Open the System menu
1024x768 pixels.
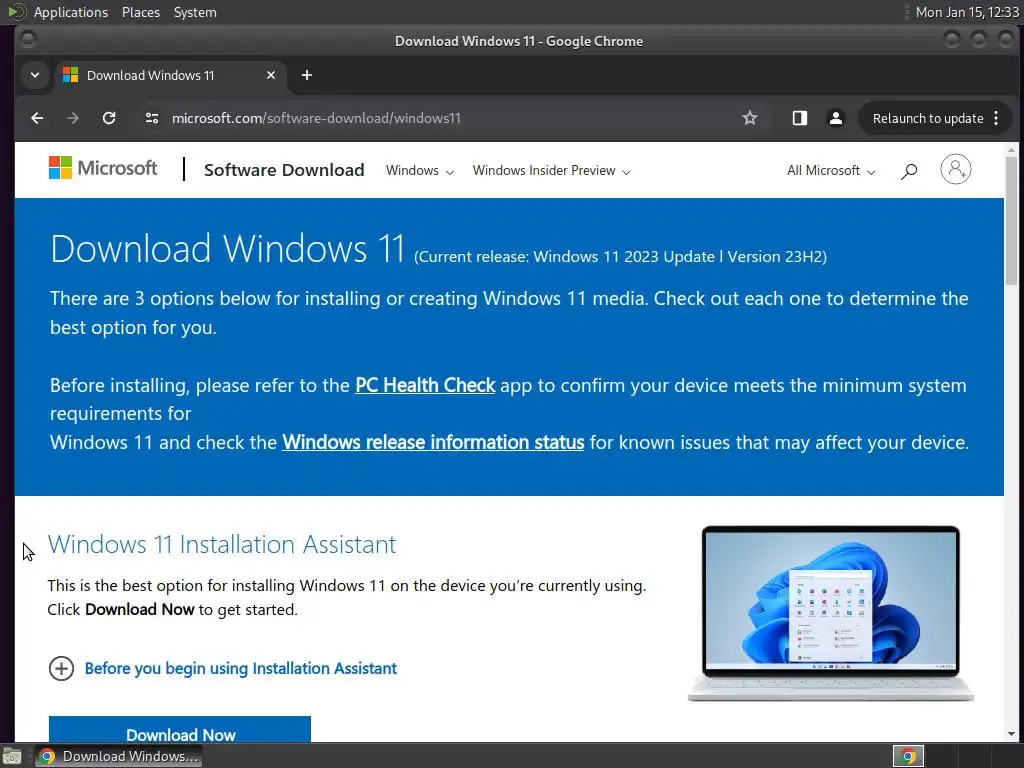point(195,12)
